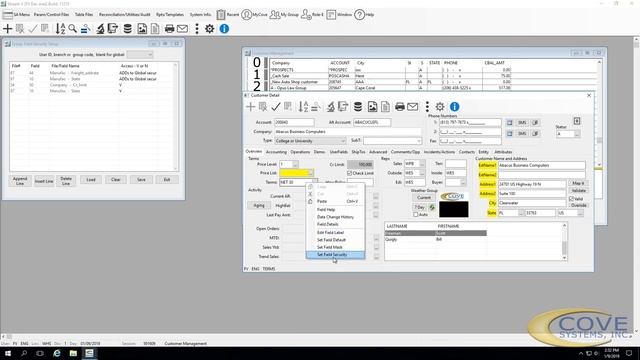Click the Account number input field
640x360 pixels.
click(x=294, y=122)
